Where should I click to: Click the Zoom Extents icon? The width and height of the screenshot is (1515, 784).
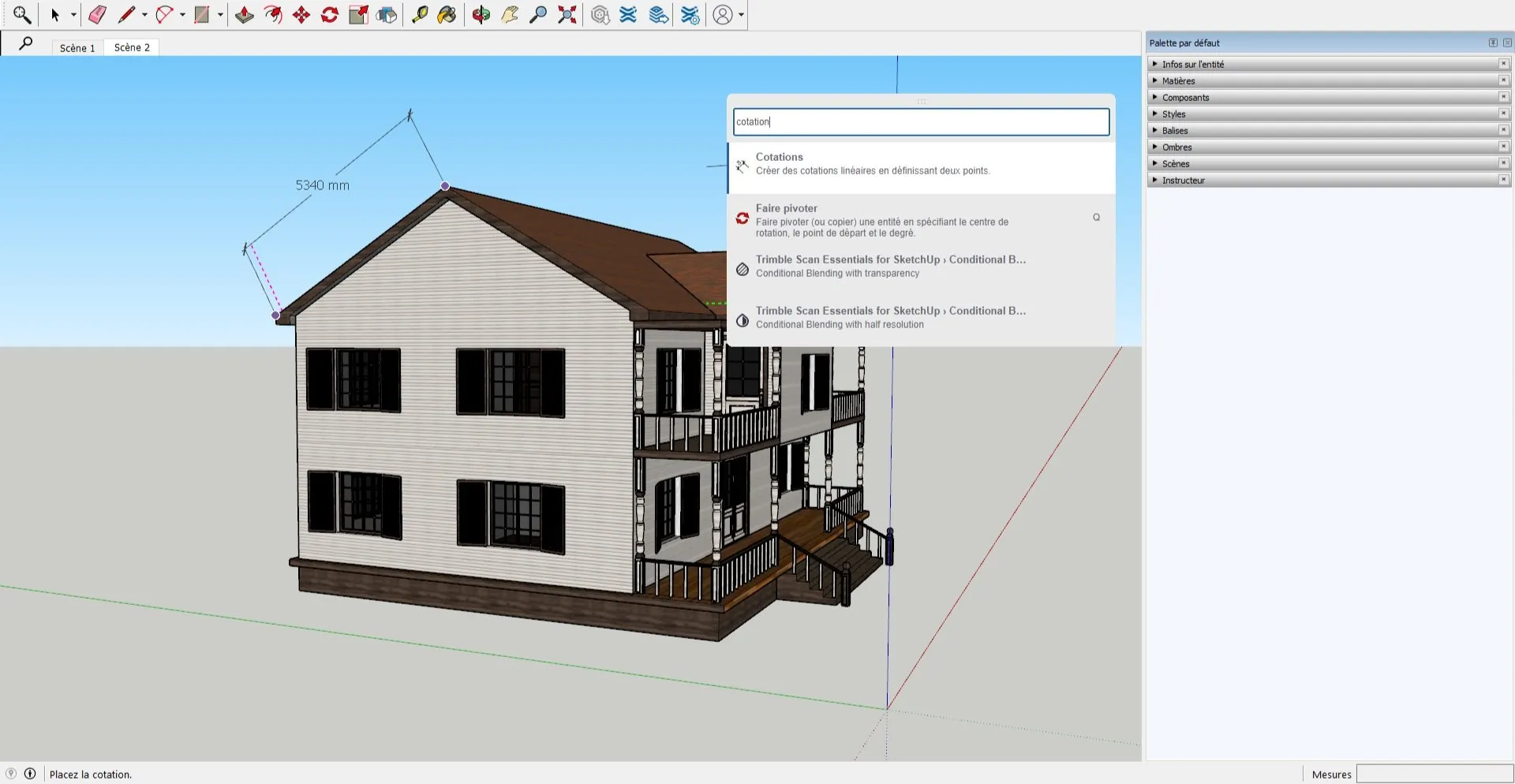(567, 14)
